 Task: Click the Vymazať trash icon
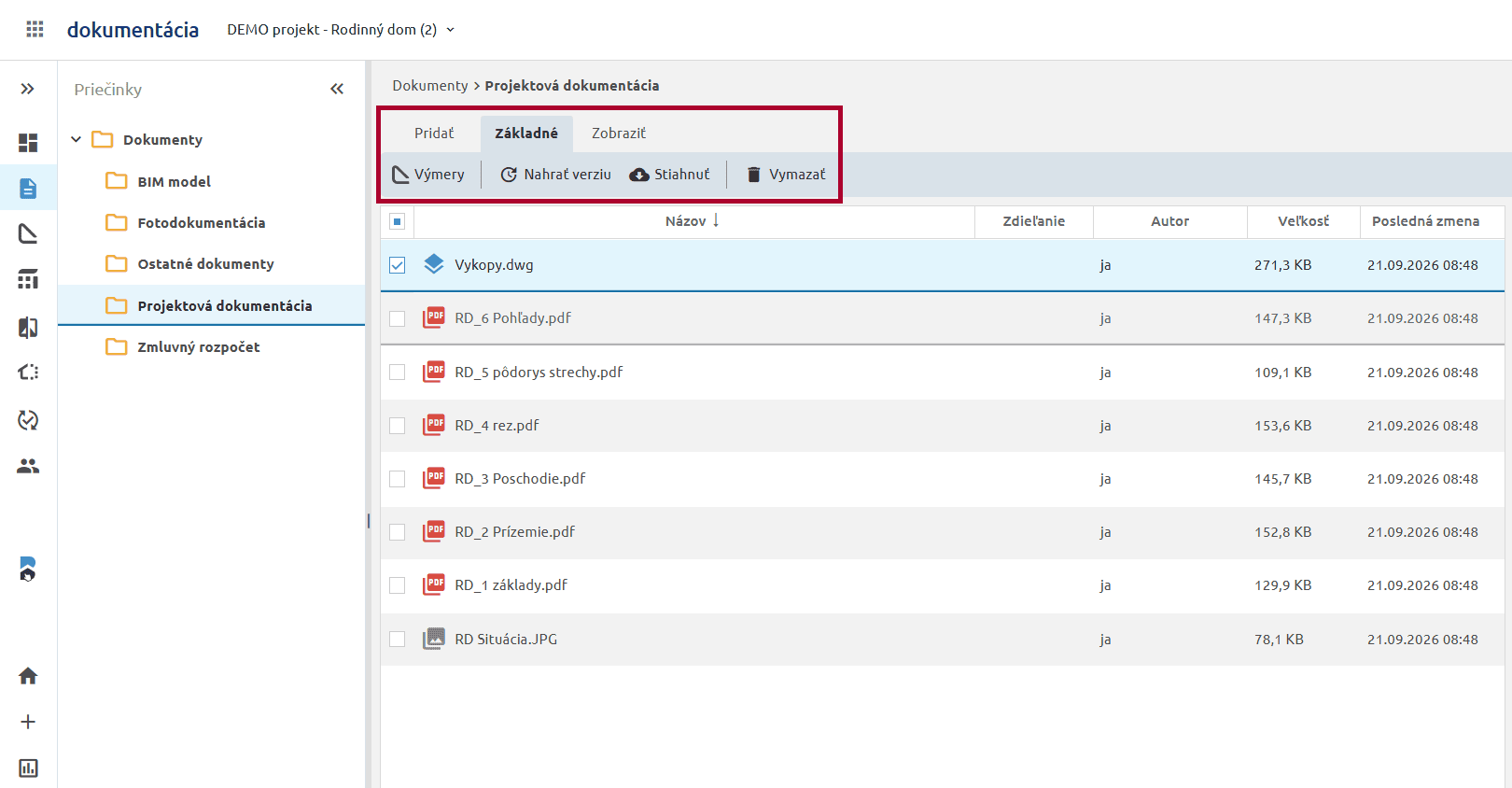tap(754, 175)
